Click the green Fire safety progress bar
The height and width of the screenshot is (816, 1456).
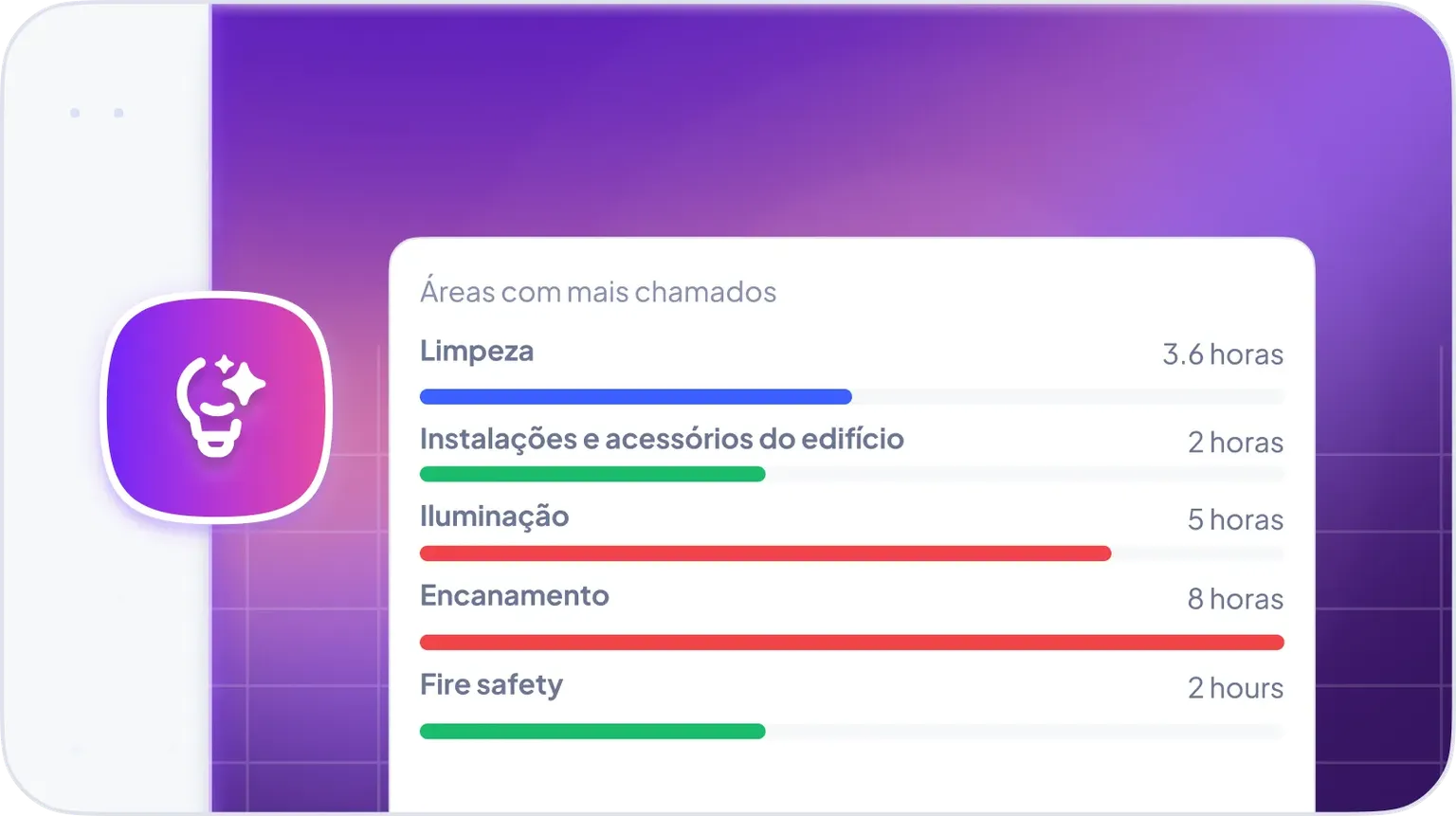pyautogui.click(x=592, y=732)
